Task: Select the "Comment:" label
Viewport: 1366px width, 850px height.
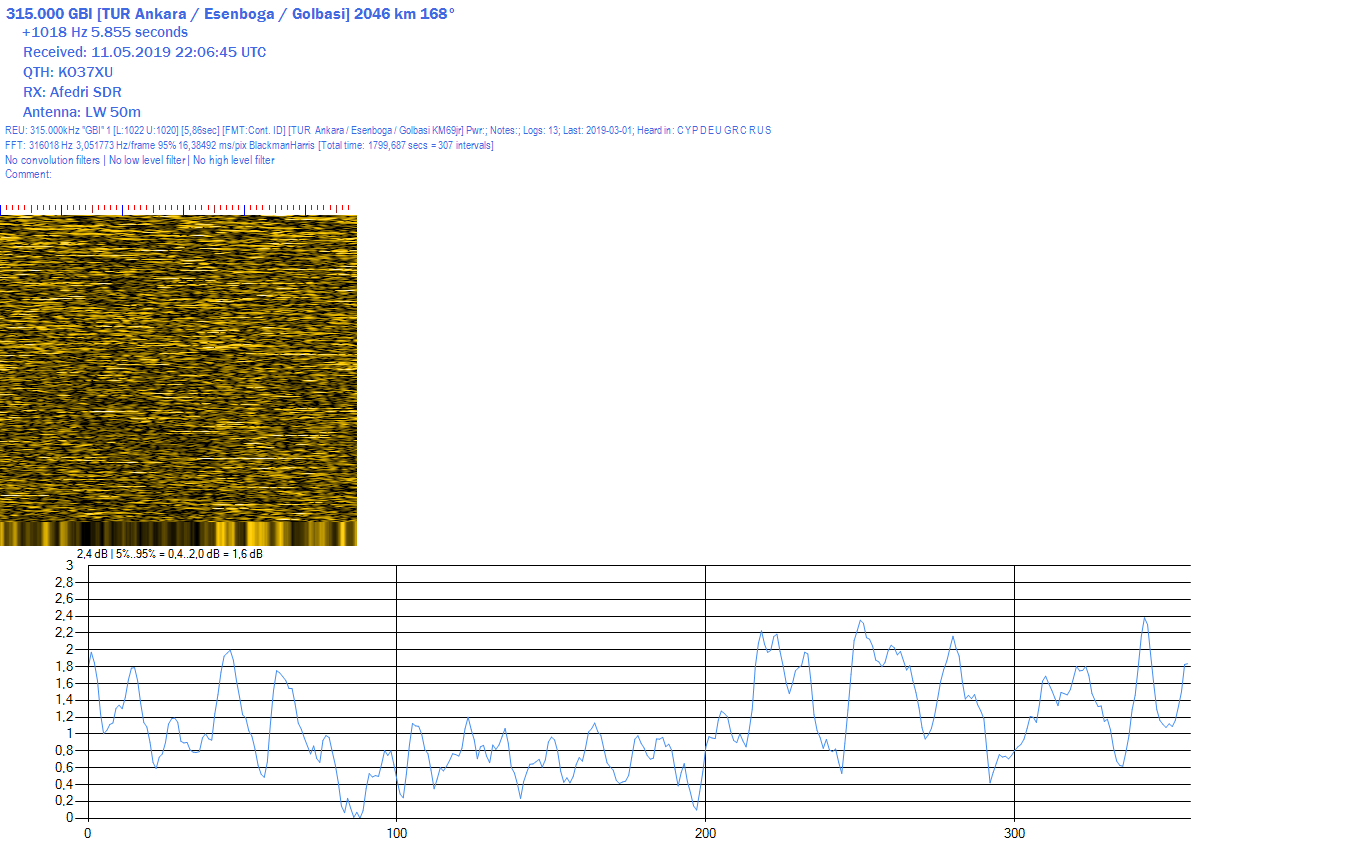Action: [x=28, y=174]
